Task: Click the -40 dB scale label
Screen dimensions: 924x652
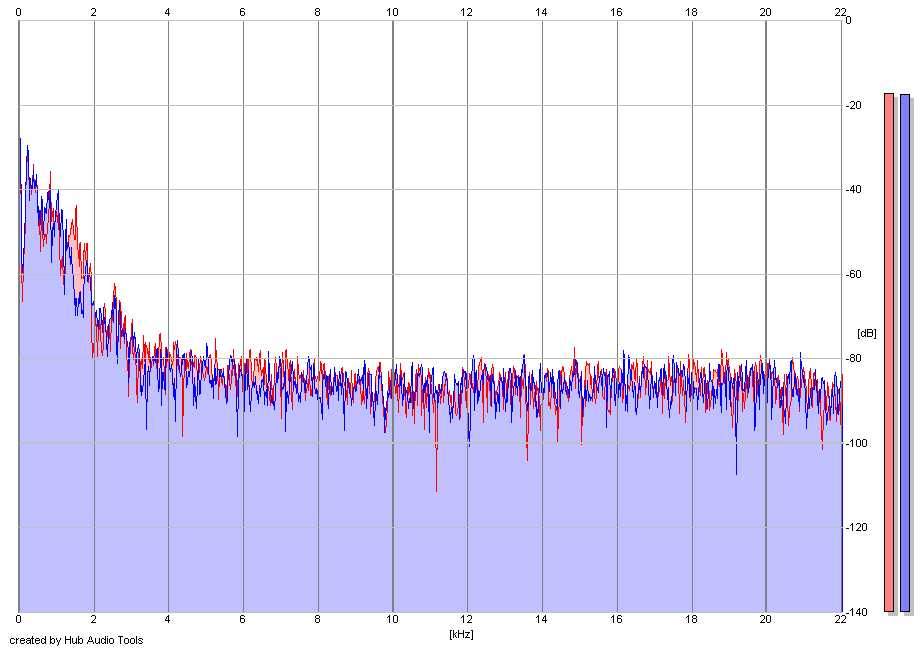Action: tap(853, 189)
